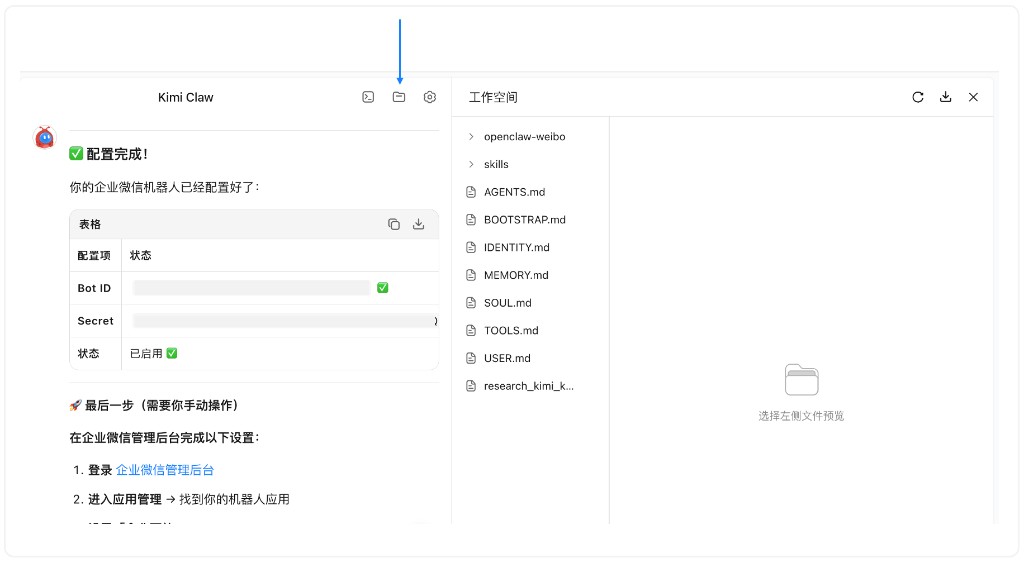Open MEMORY.md file
Image resolution: width=1024 pixels, height=563 pixels.
[516, 275]
